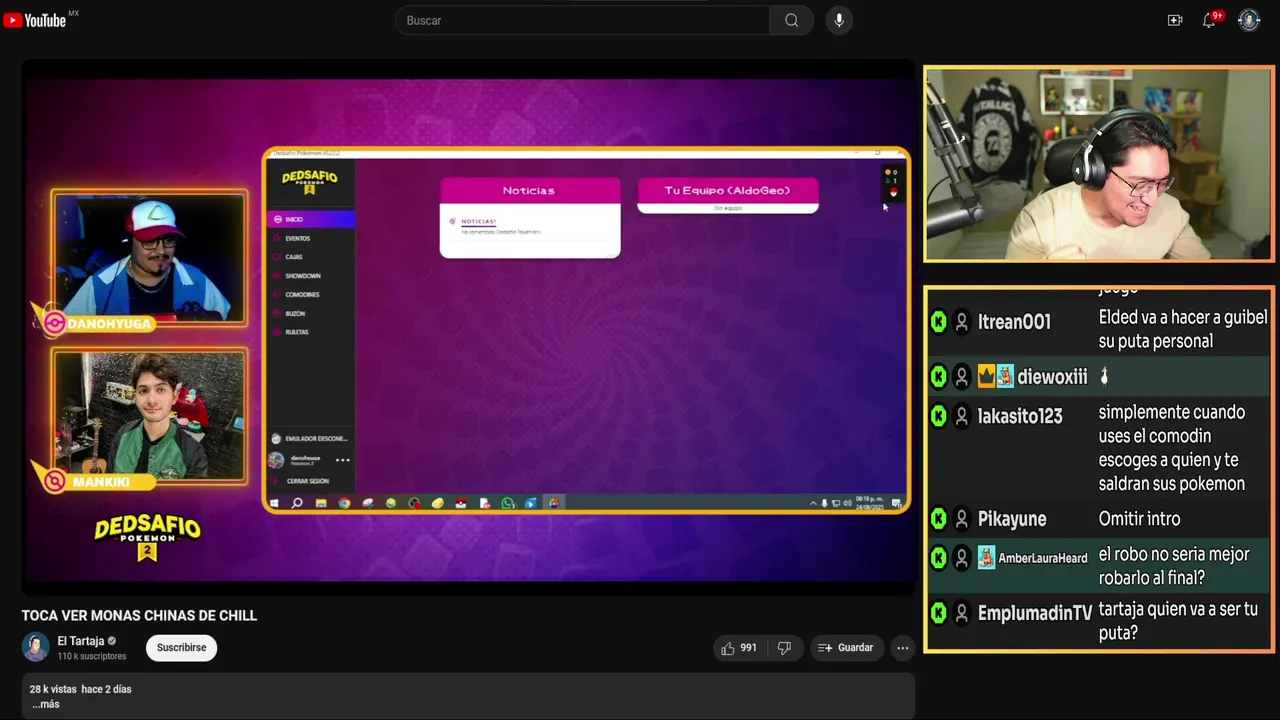Open the El Tartaja channel link
This screenshot has width=1280, height=720.
[81, 641]
